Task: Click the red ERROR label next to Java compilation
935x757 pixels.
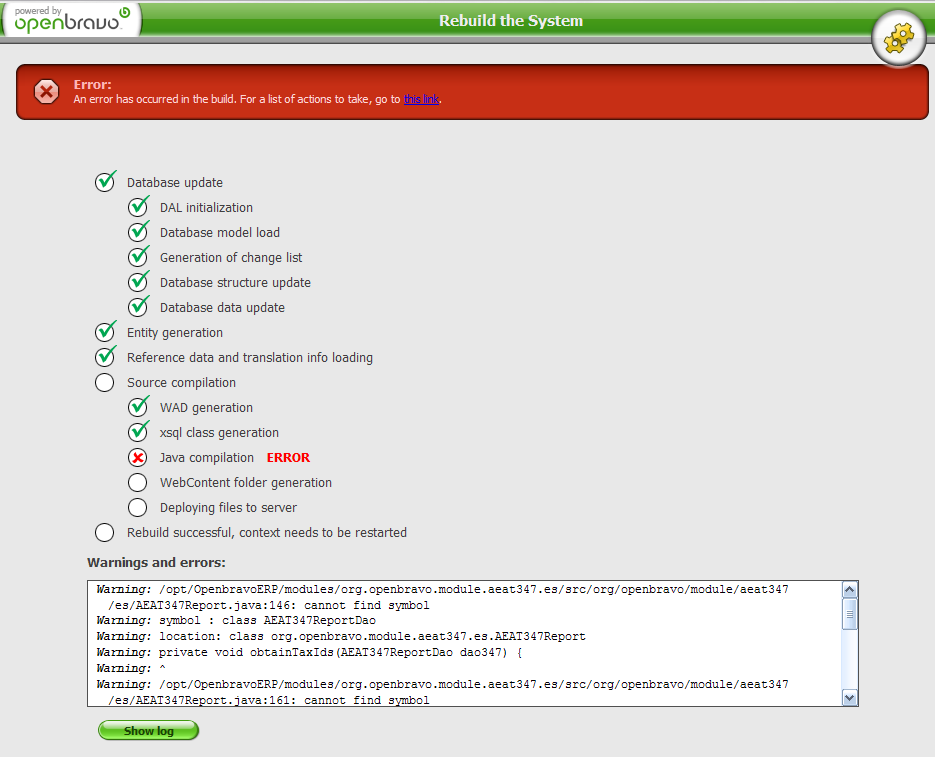Action: click(x=288, y=458)
